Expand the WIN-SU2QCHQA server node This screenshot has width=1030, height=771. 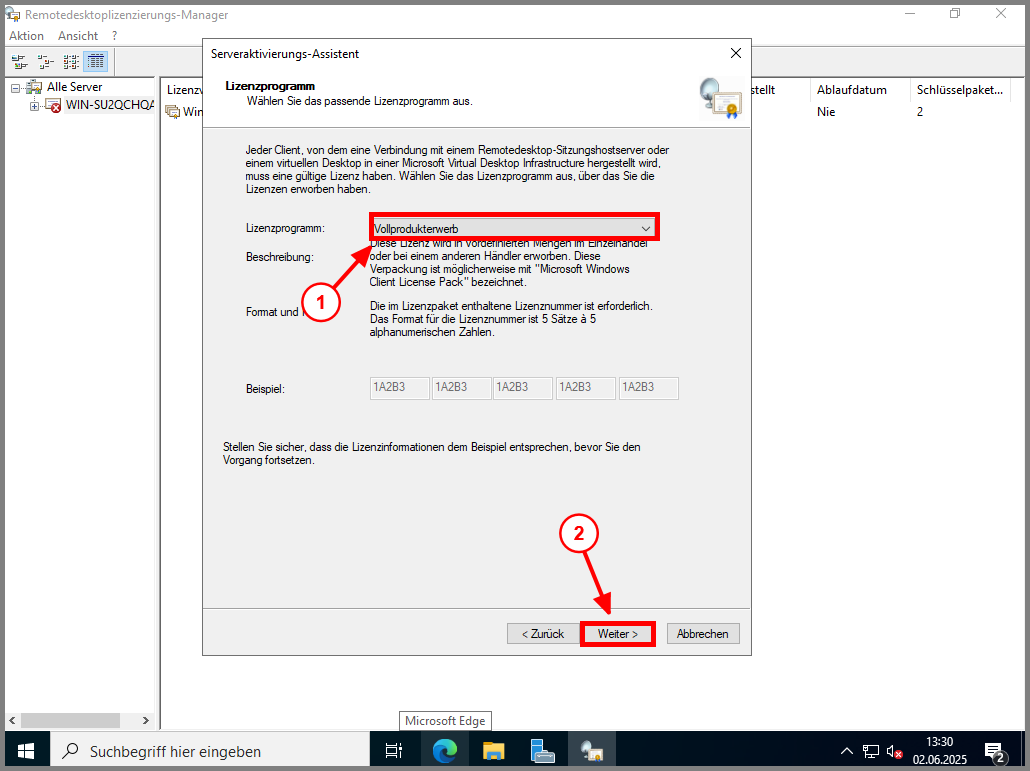(x=34, y=106)
